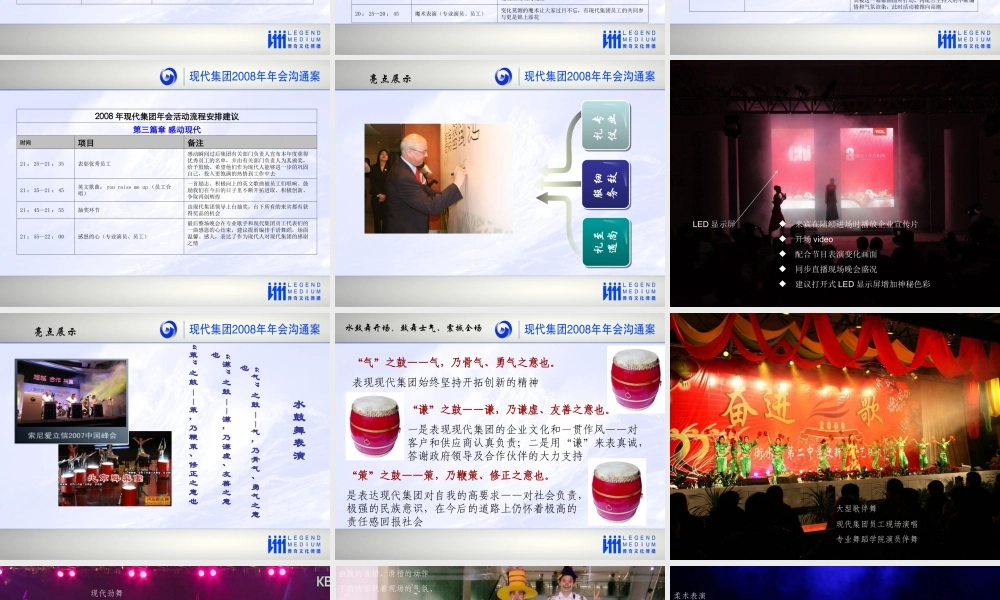Click the 专业舞蹈学院演员伴舞 caption
The width and height of the screenshot is (1000, 600).
877,539
